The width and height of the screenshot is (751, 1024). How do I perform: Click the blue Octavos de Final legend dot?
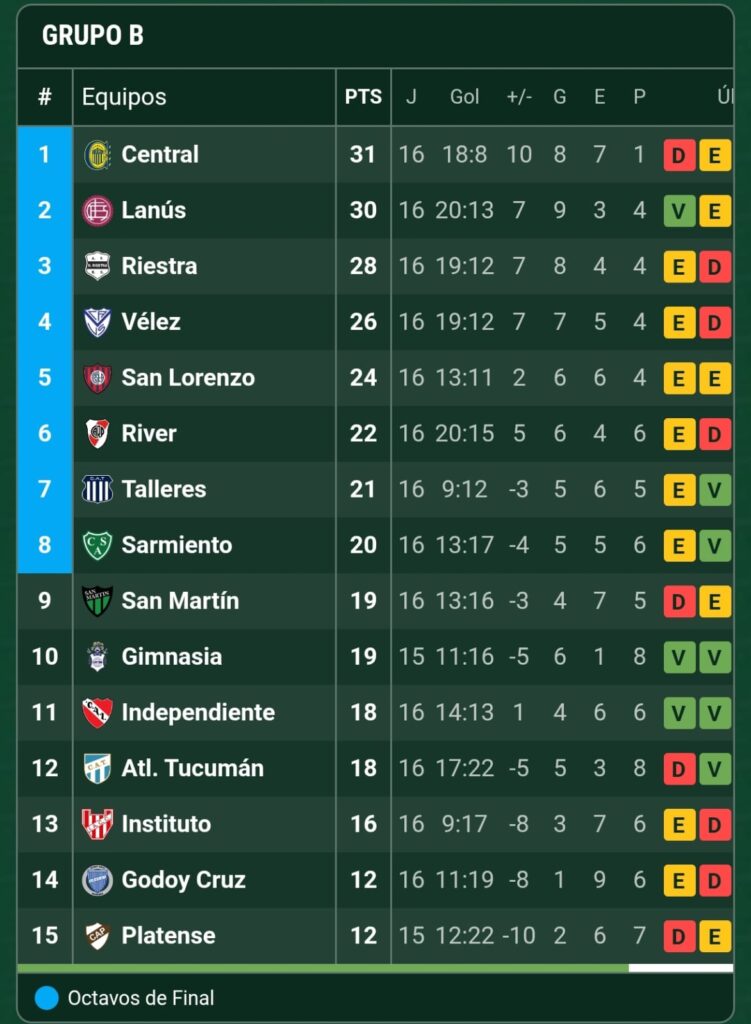click(x=47, y=998)
